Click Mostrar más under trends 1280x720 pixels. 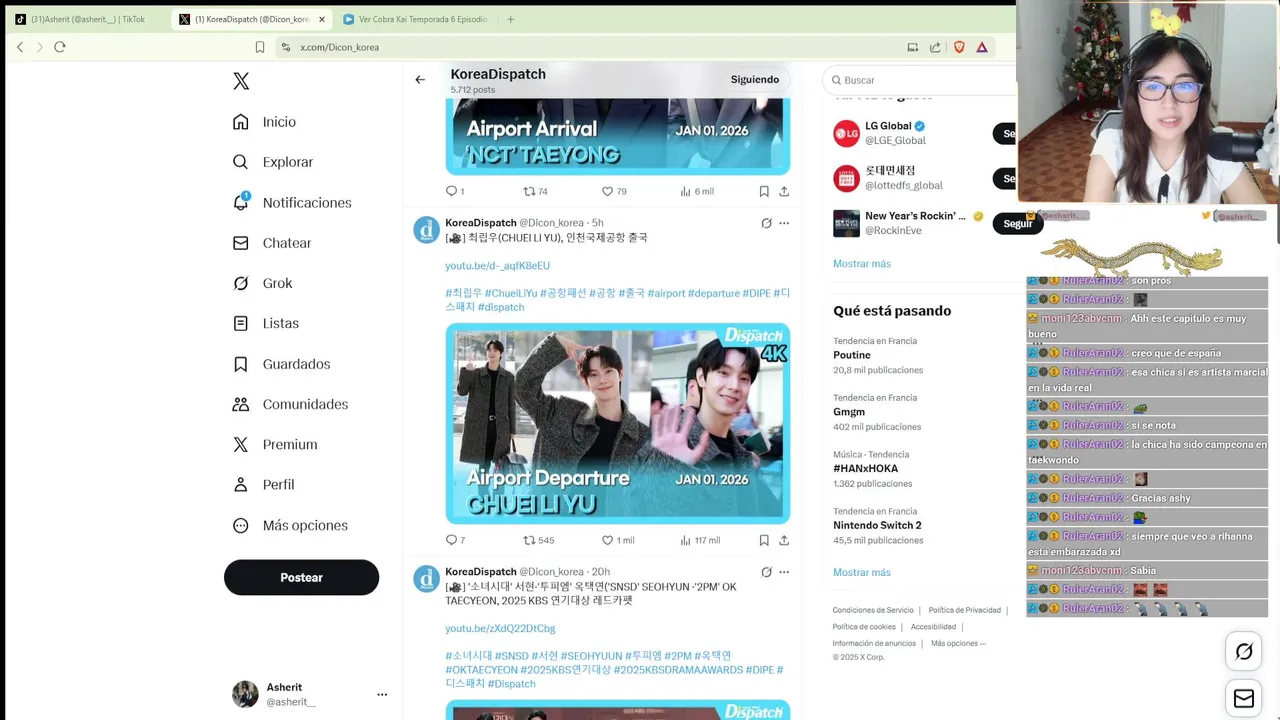(861, 572)
